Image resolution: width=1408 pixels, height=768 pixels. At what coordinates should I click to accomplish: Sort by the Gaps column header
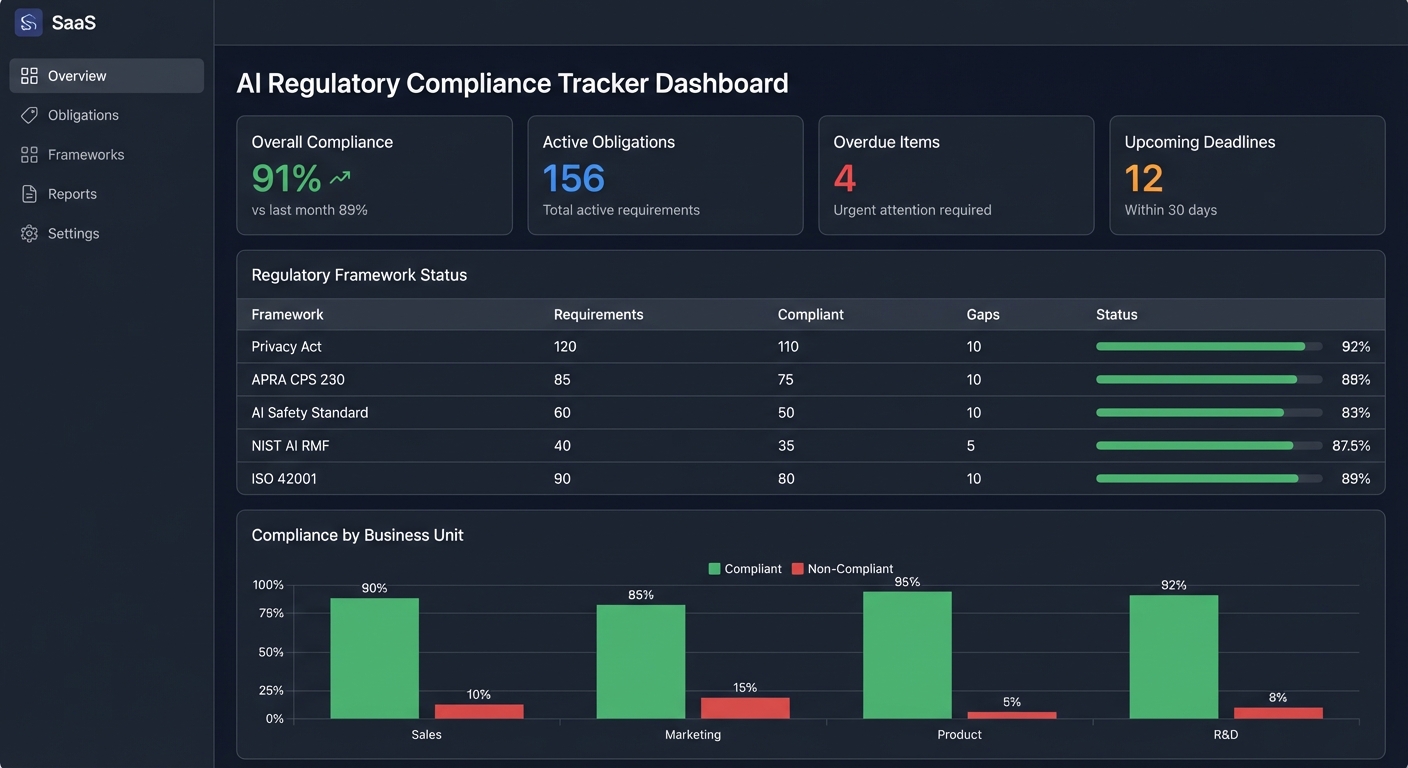click(x=982, y=314)
